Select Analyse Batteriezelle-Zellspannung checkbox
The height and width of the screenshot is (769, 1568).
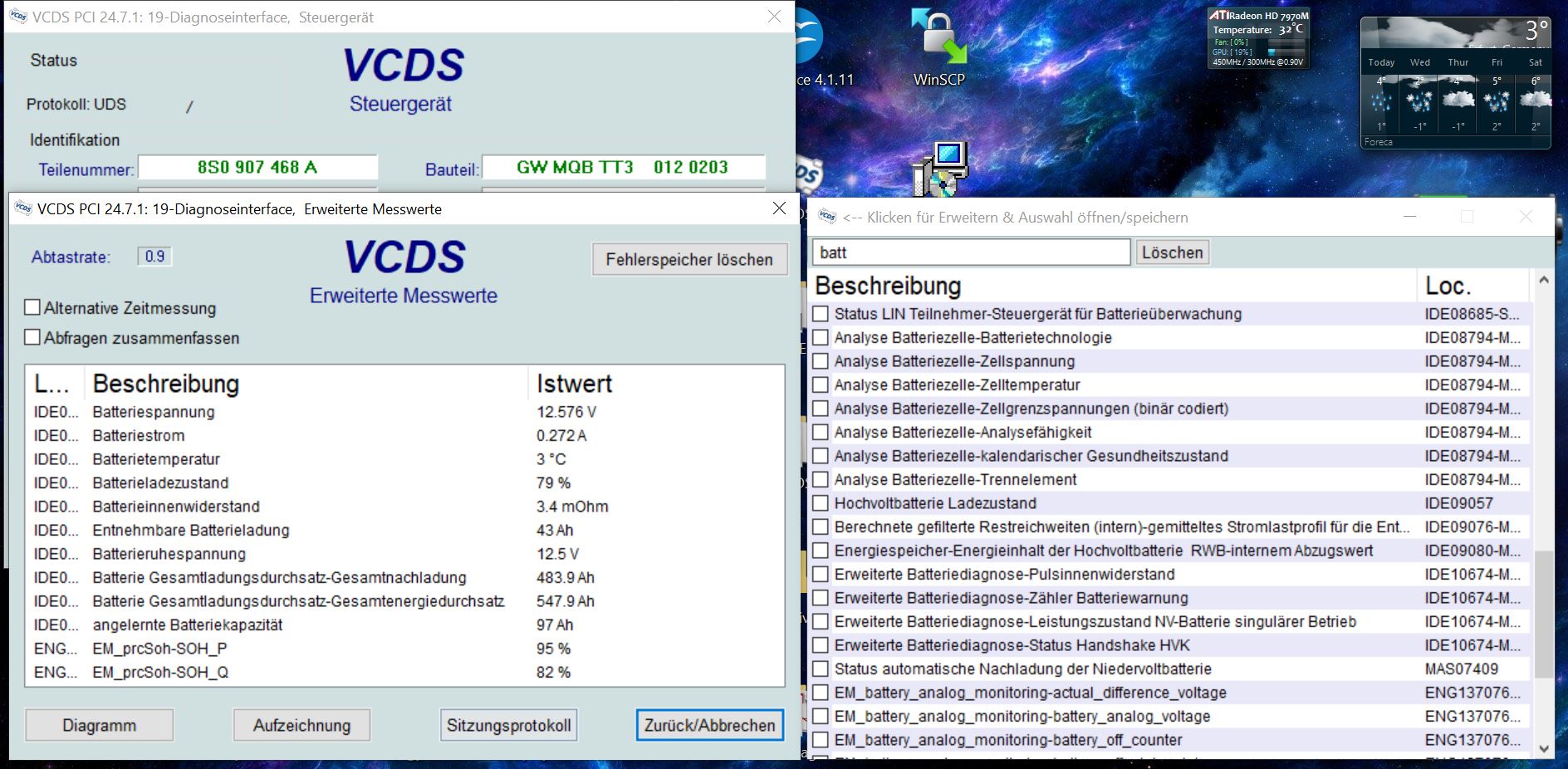tap(821, 361)
